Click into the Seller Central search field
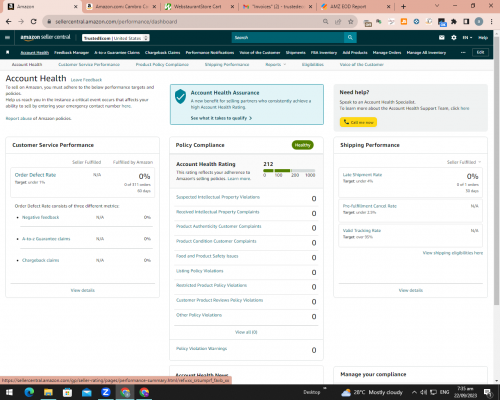Viewport: 500px width, 400px height. pos(288,38)
